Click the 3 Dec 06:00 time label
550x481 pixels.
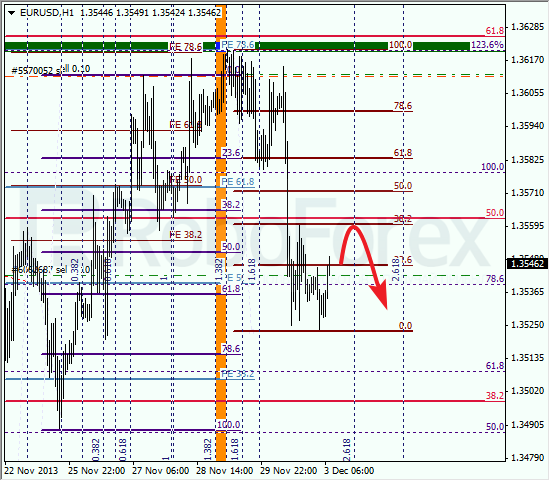pos(349,470)
